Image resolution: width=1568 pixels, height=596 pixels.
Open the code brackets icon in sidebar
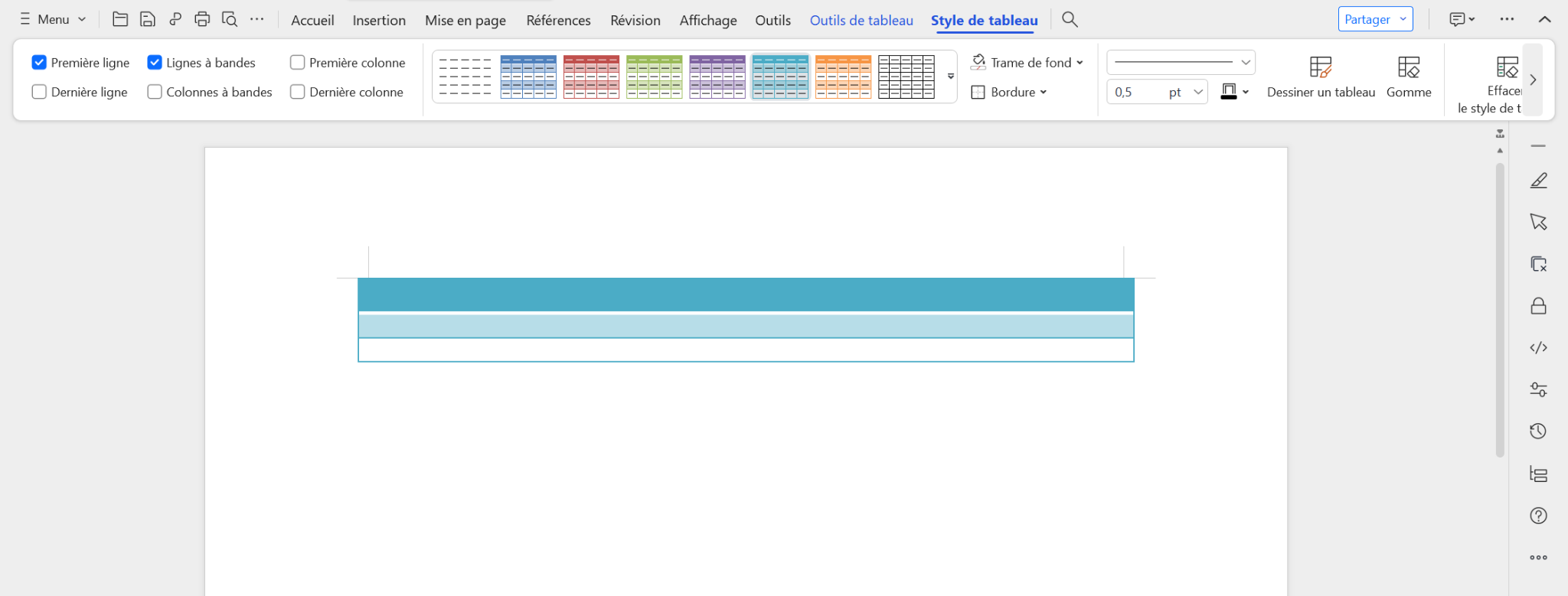1539,347
